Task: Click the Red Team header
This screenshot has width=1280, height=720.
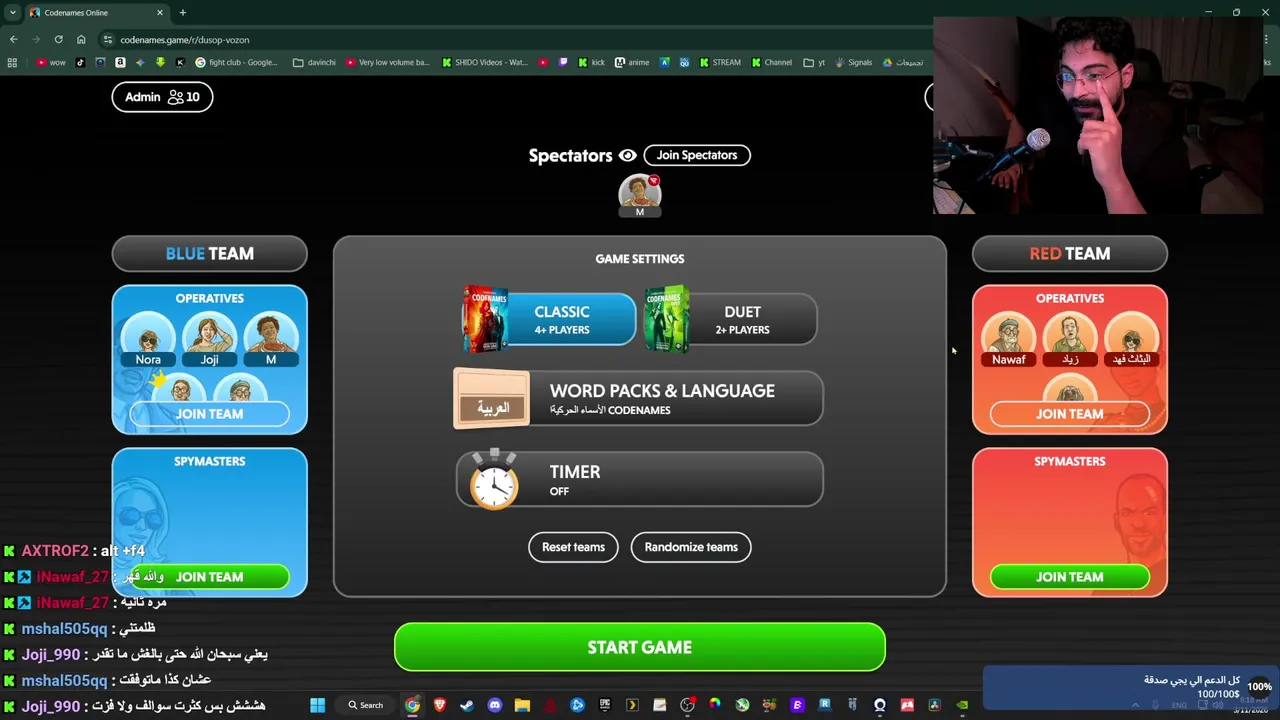Action: [x=1069, y=254]
